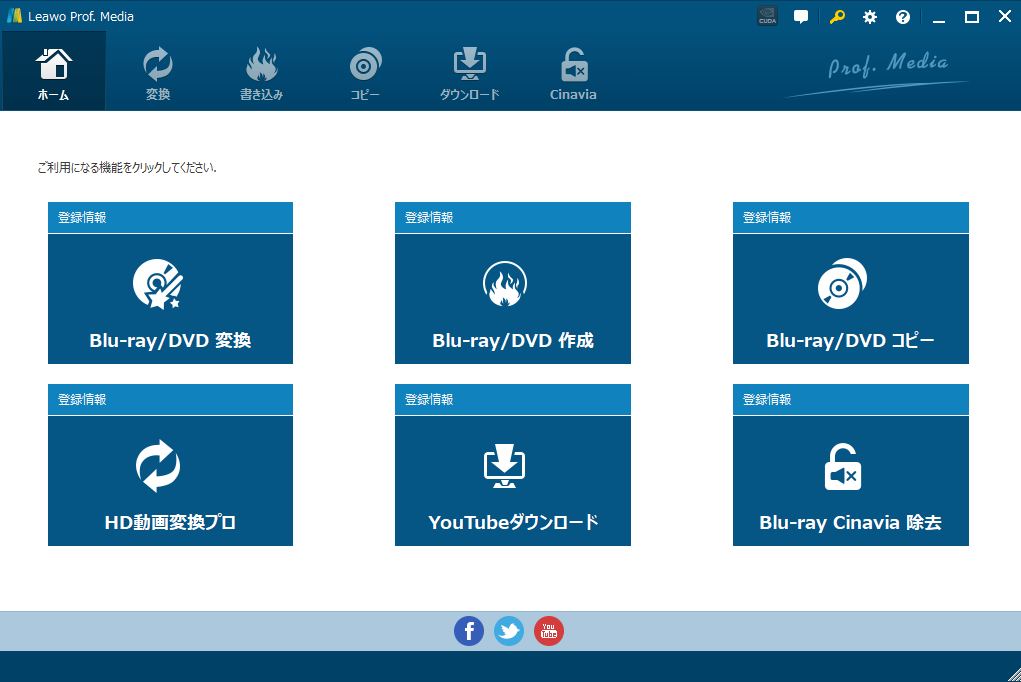This screenshot has height=682, width=1021.
Task: Close the Leawo Prof. Media window
Action: click(x=1005, y=17)
